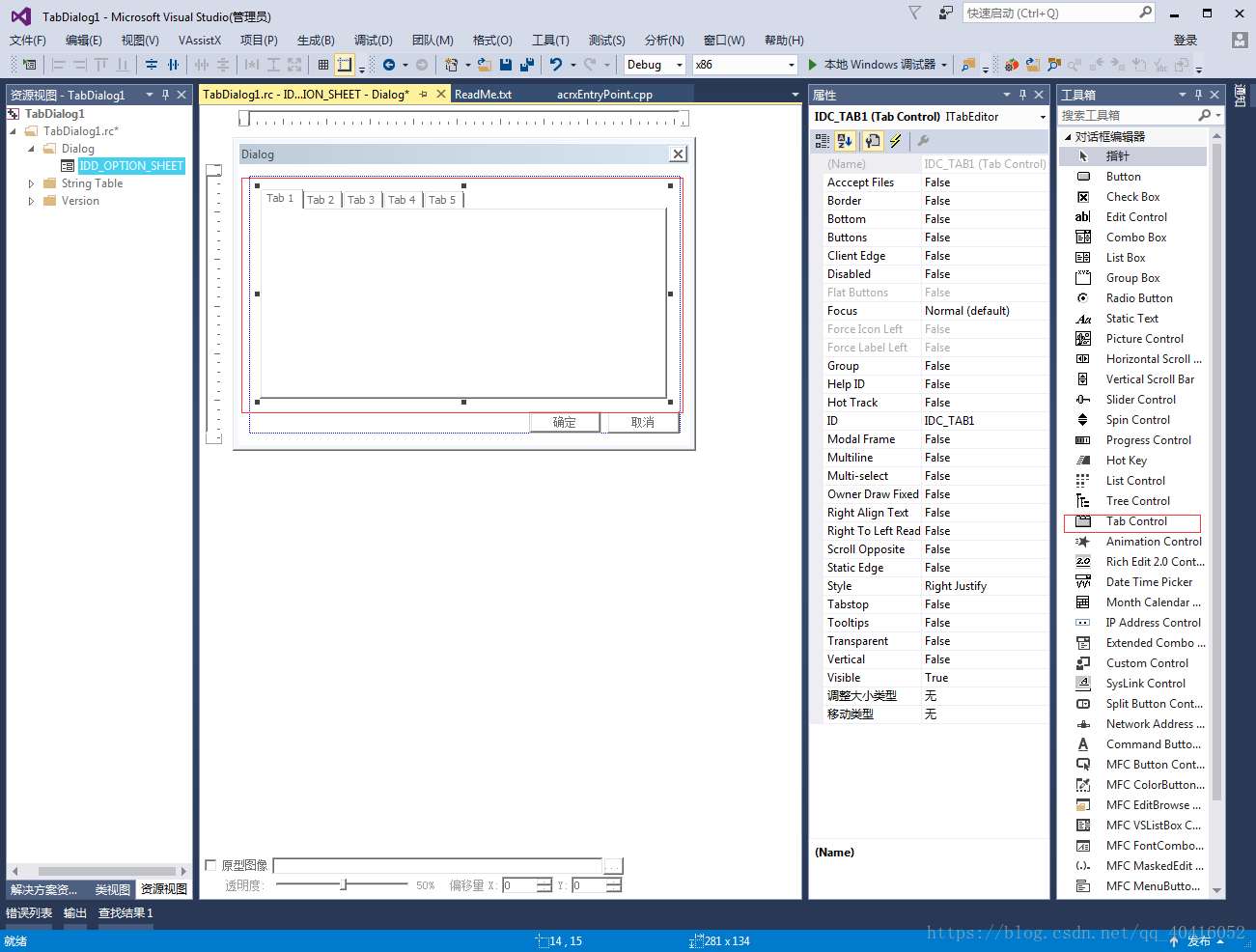Click the 透明度 transparency slider

[342, 884]
